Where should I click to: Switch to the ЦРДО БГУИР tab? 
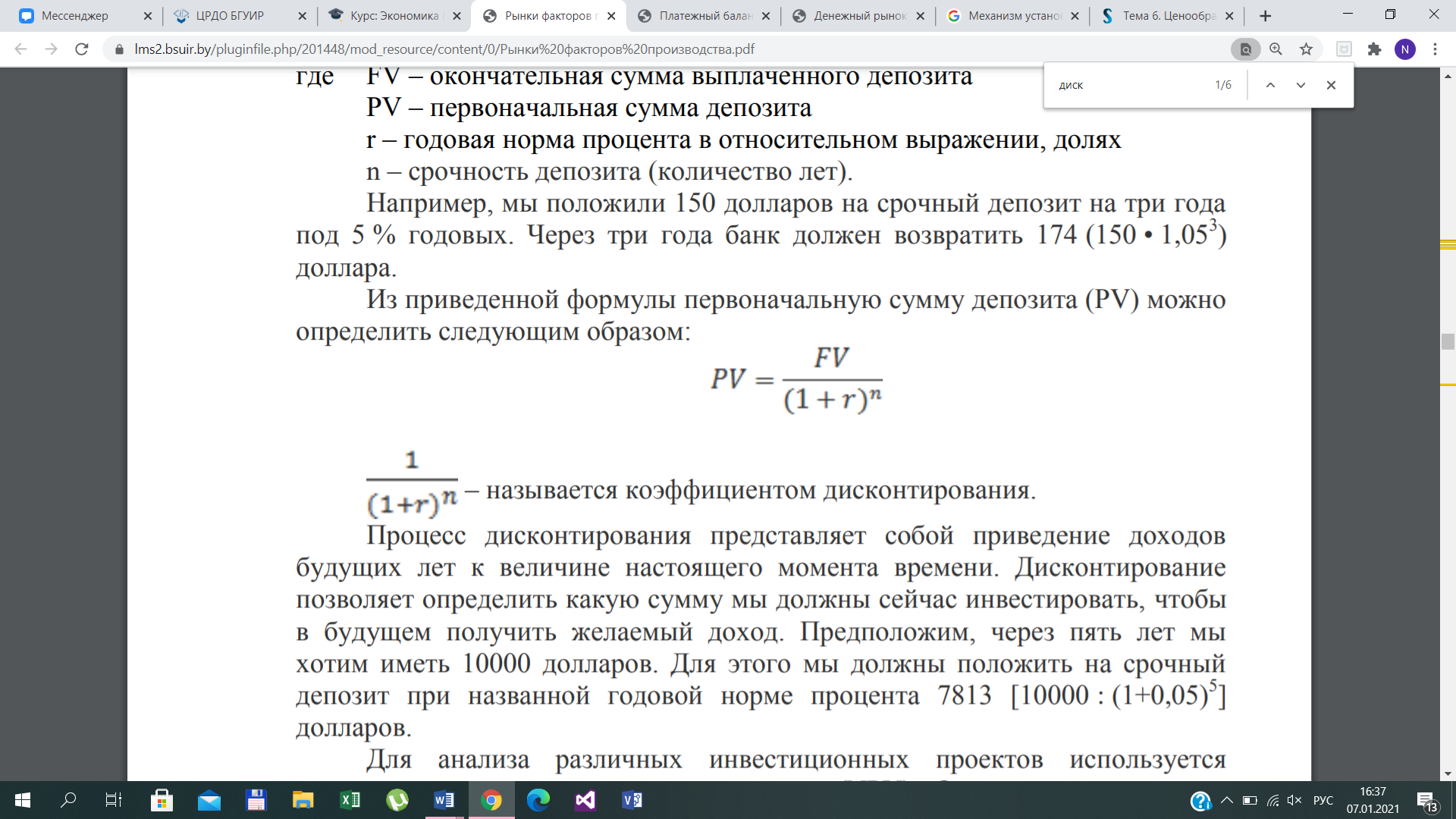pos(230,16)
